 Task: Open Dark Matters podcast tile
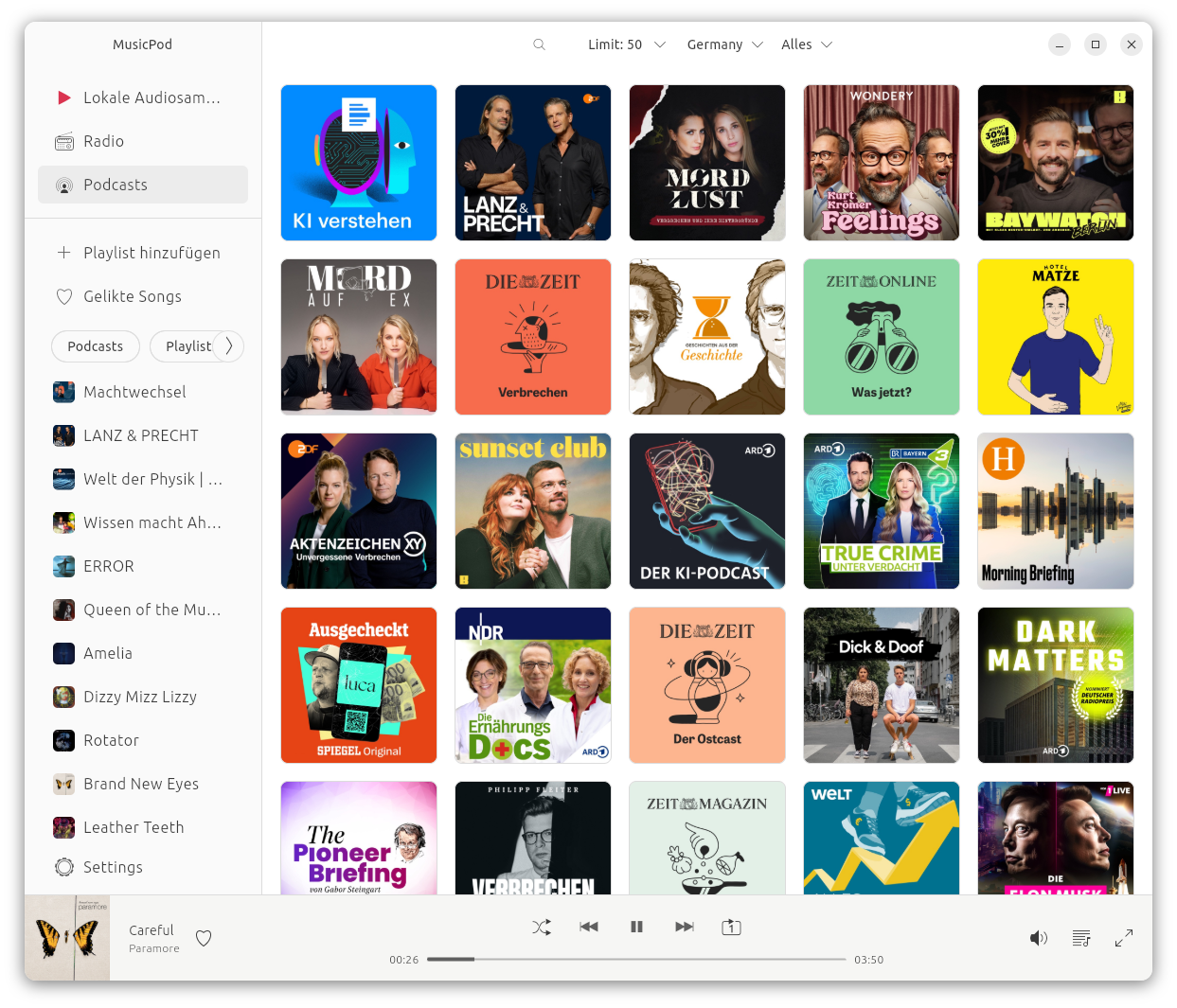(x=1056, y=685)
